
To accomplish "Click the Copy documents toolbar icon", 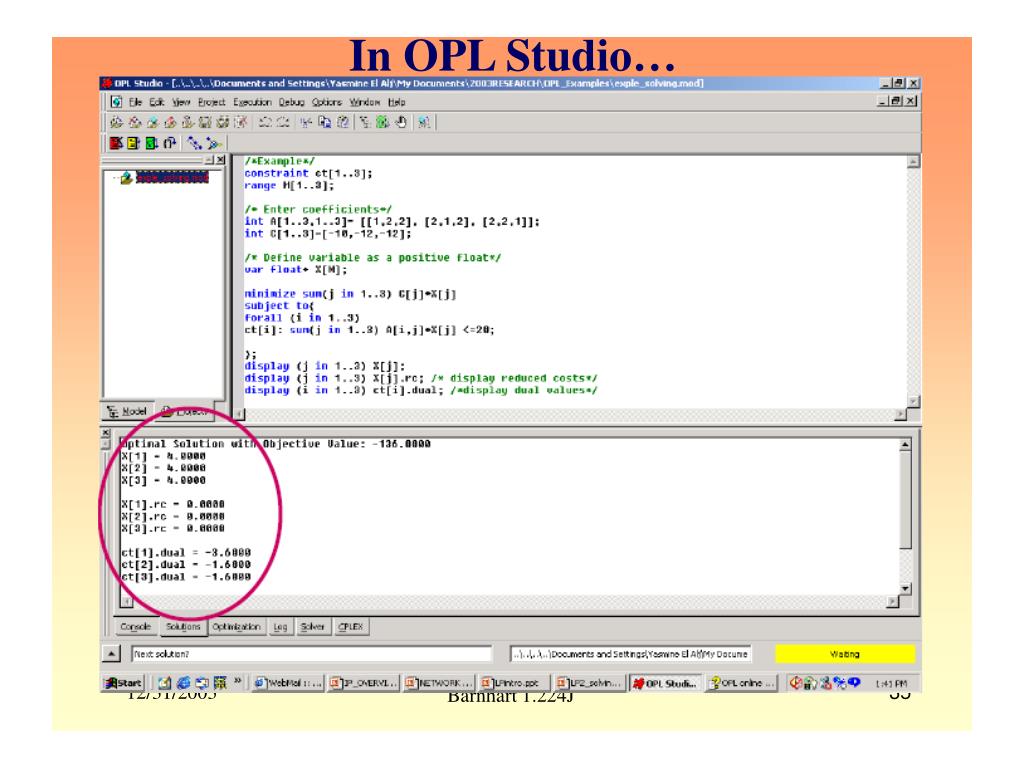I will tap(325, 122).
